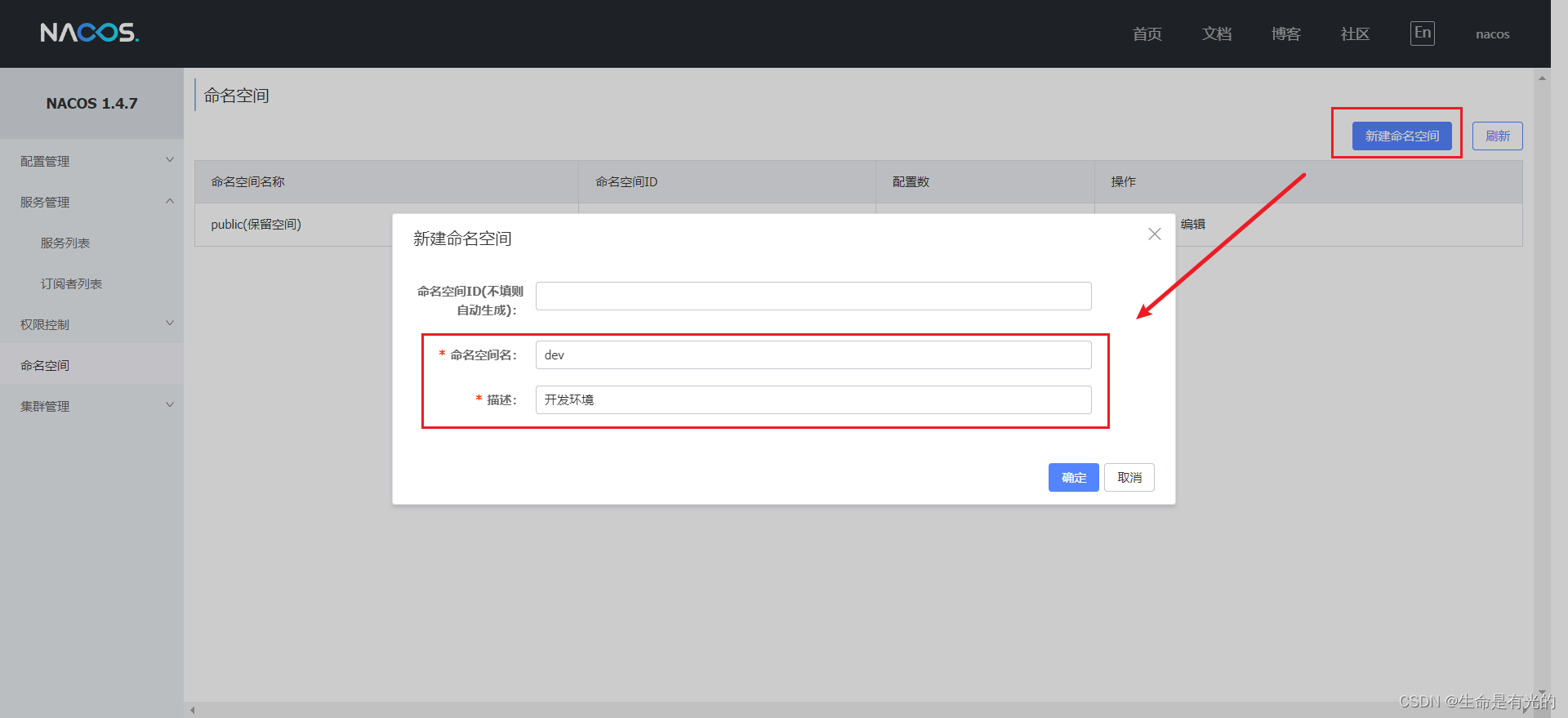Focus the 命名空间名 field containing dev

(x=813, y=355)
